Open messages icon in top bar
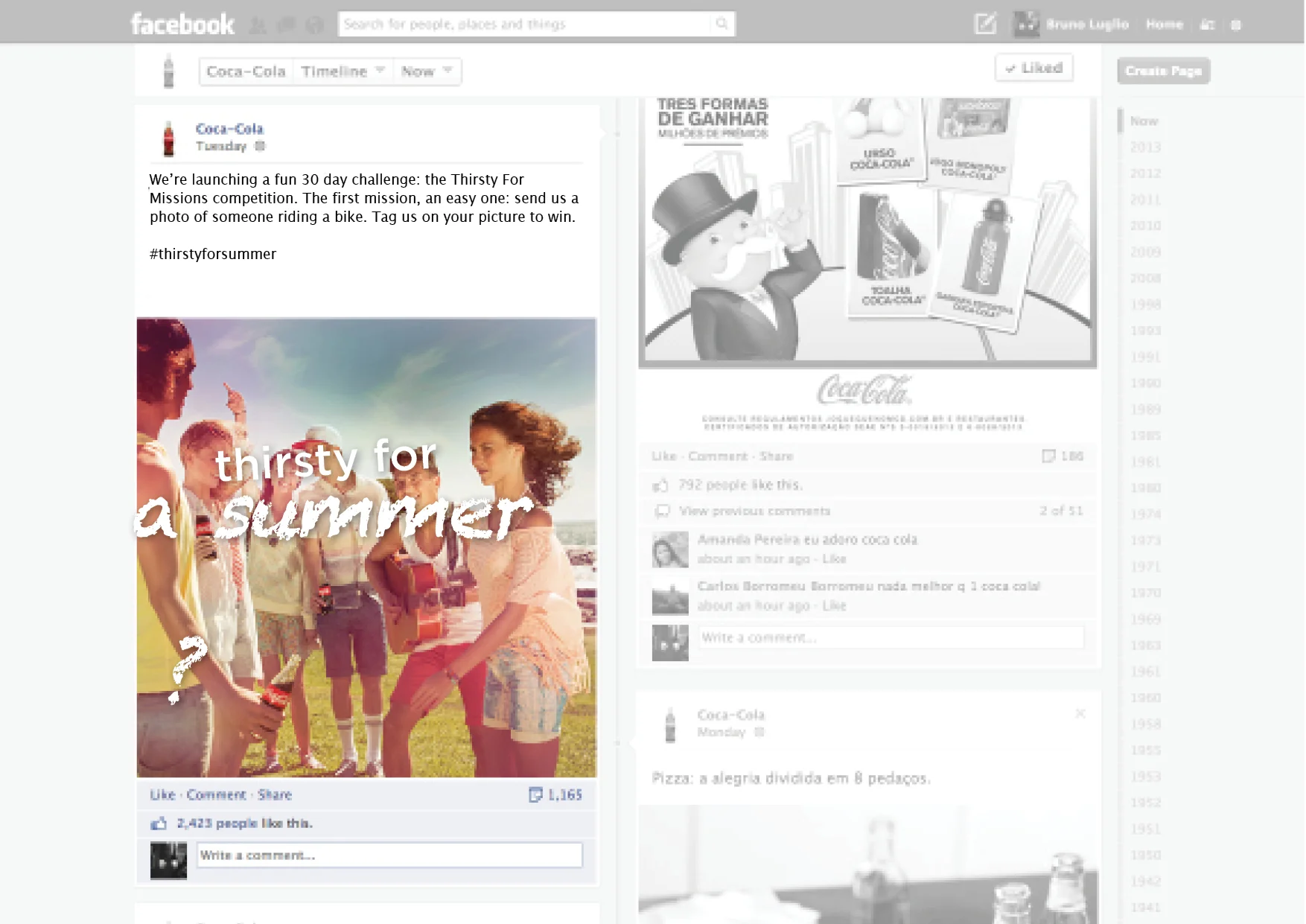The height and width of the screenshot is (924, 1306). click(287, 25)
